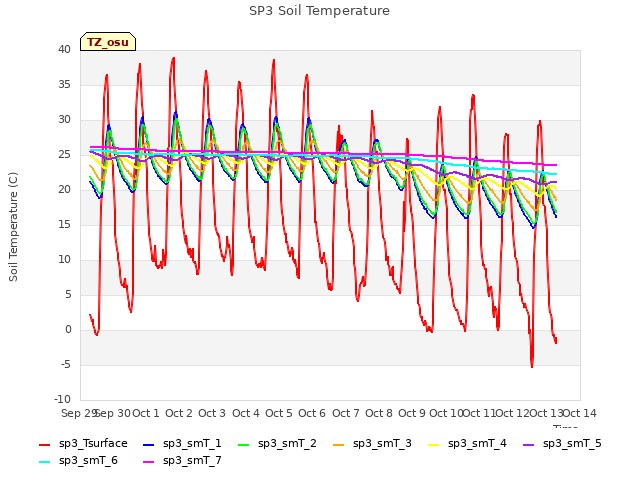Click the Soil Temperature (C) axis label
640x480 pixels.
13,227
